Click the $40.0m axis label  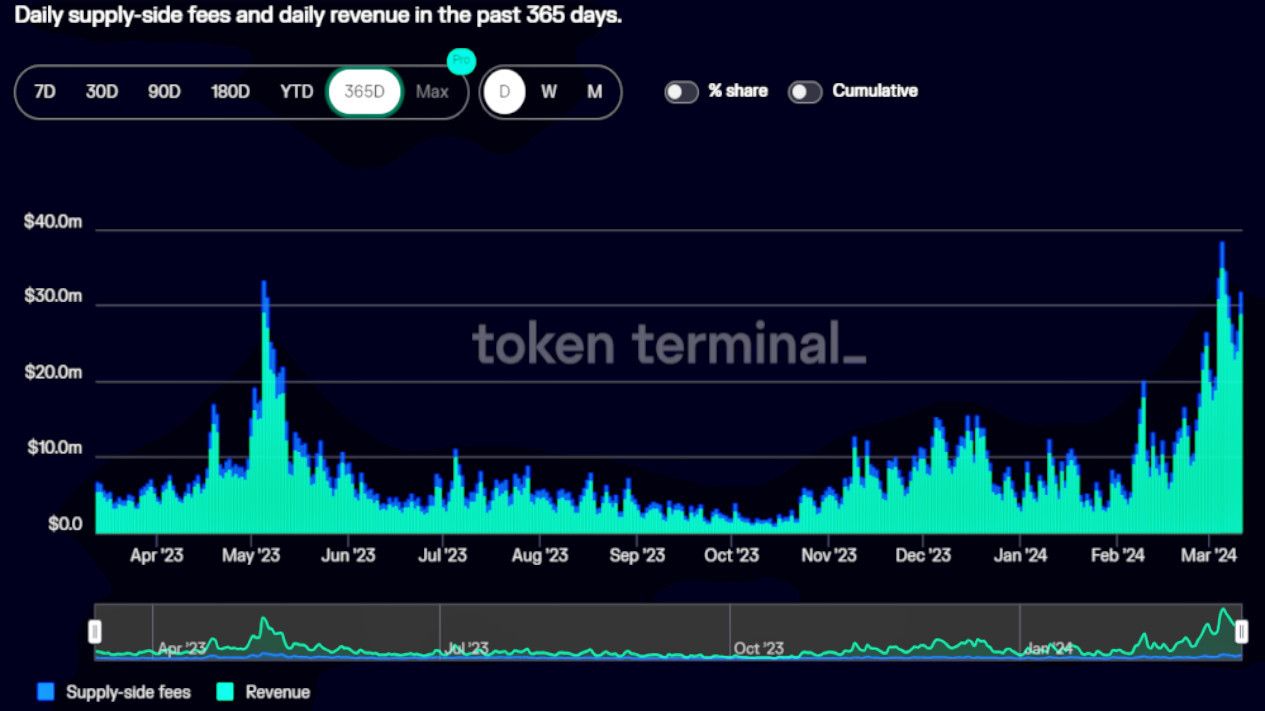pyautogui.click(x=52, y=221)
